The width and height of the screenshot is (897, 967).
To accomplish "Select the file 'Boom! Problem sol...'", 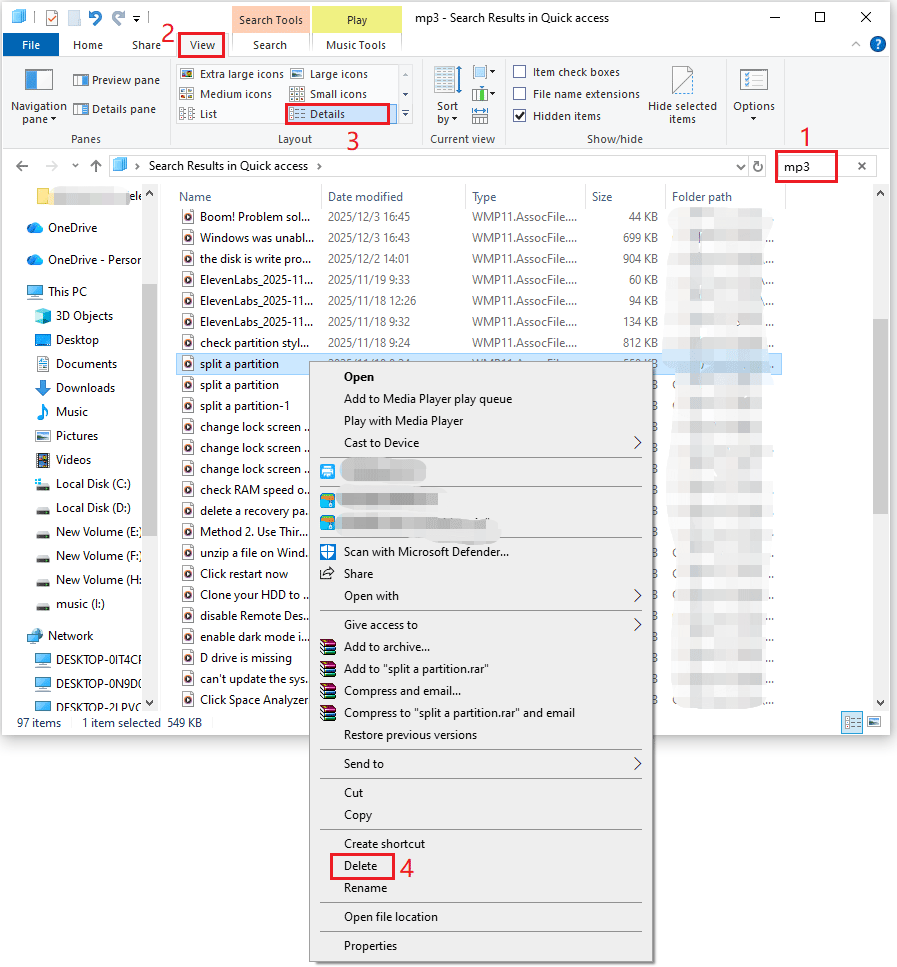I will click(255, 217).
